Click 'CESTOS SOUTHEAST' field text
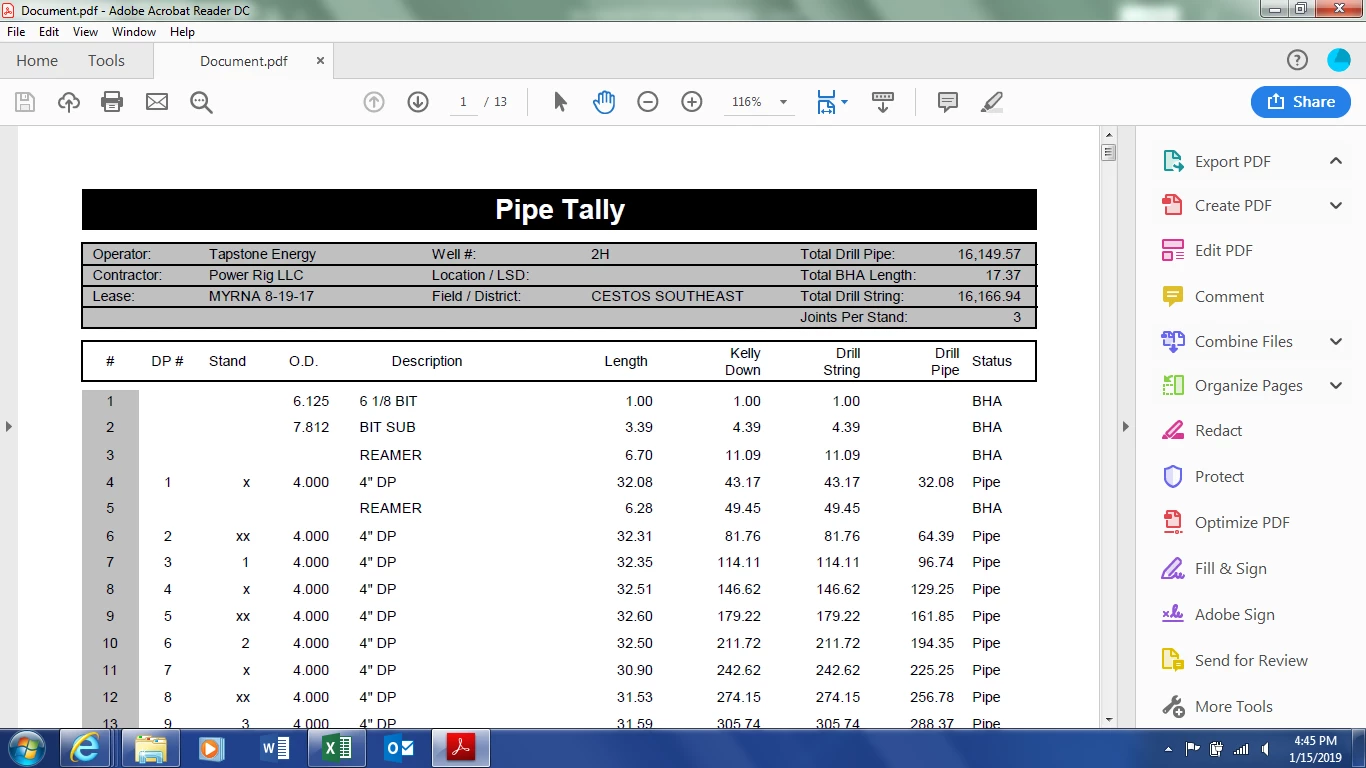This screenshot has width=1366, height=768. point(667,296)
